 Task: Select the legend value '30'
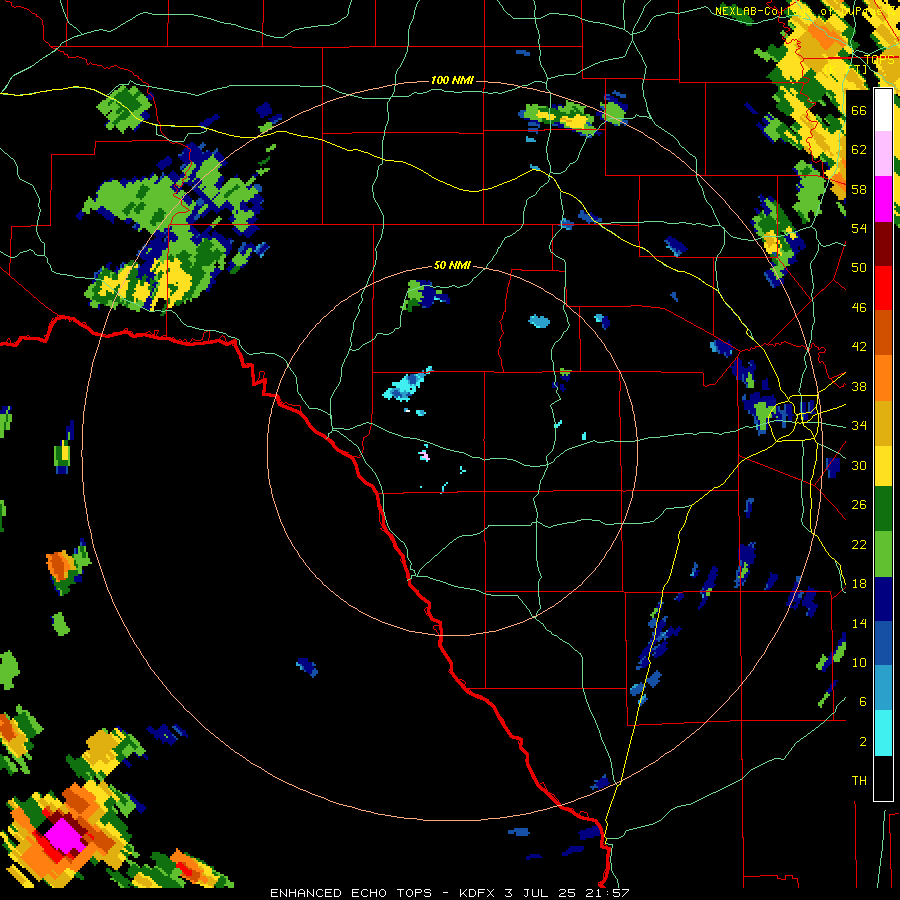(859, 465)
